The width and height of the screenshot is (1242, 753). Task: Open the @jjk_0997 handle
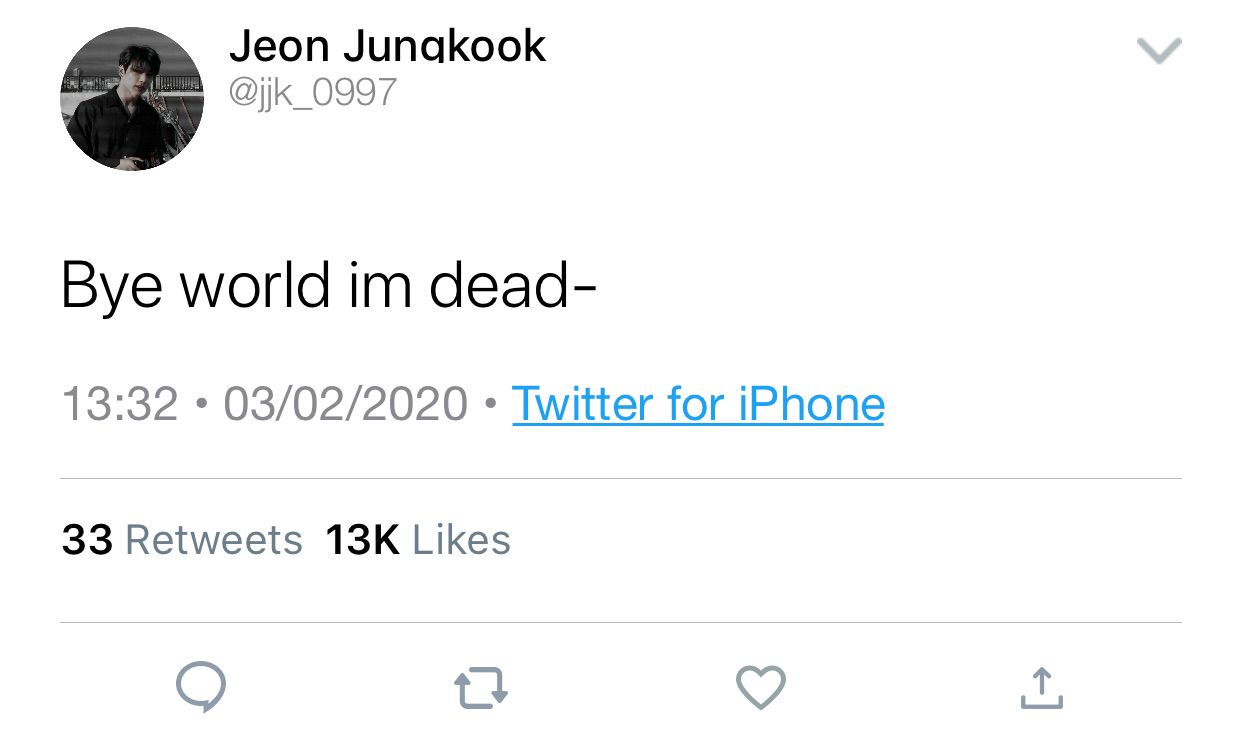click(313, 93)
